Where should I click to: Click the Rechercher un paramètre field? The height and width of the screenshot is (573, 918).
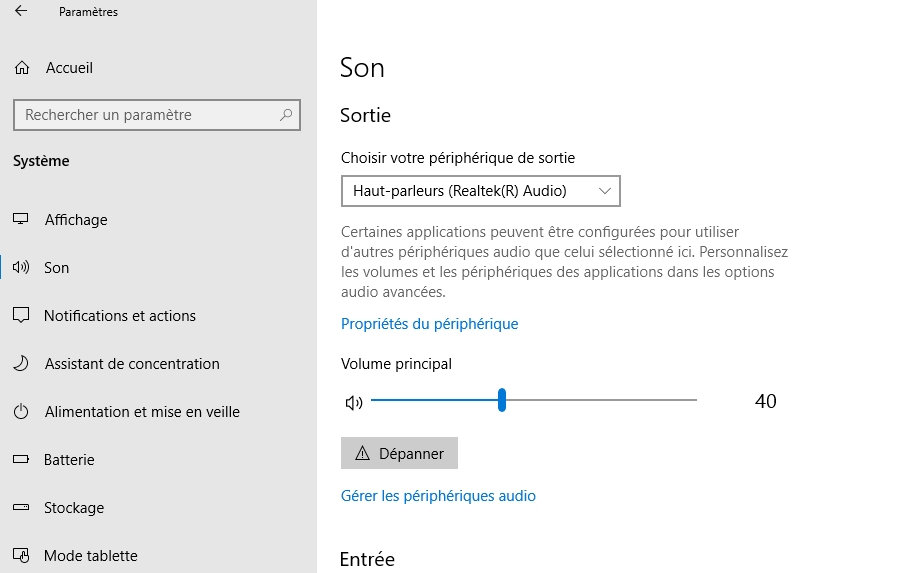[x=145, y=115]
